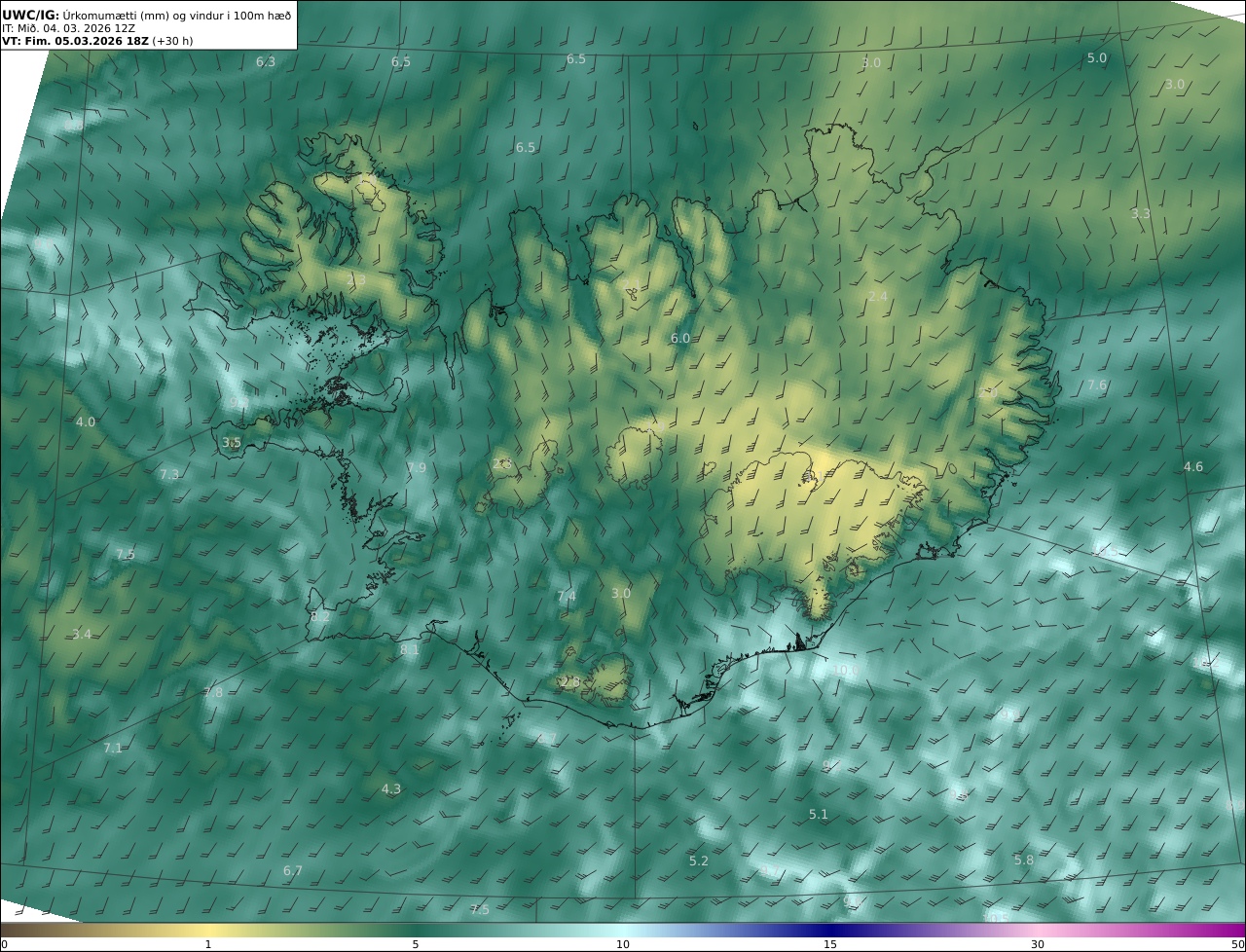Click the 7.8 value label
This screenshot has height=952, width=1246.
point(213,692)
